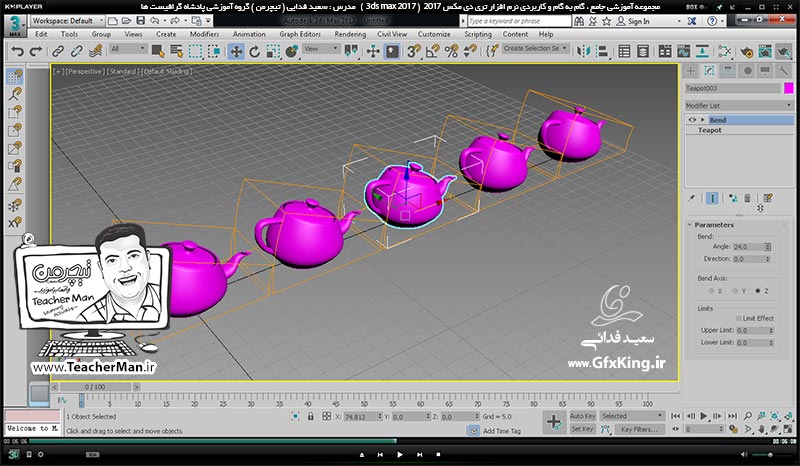Open the Graph Editors menu
The image size is (800, 466).
[x=300, y=34]
